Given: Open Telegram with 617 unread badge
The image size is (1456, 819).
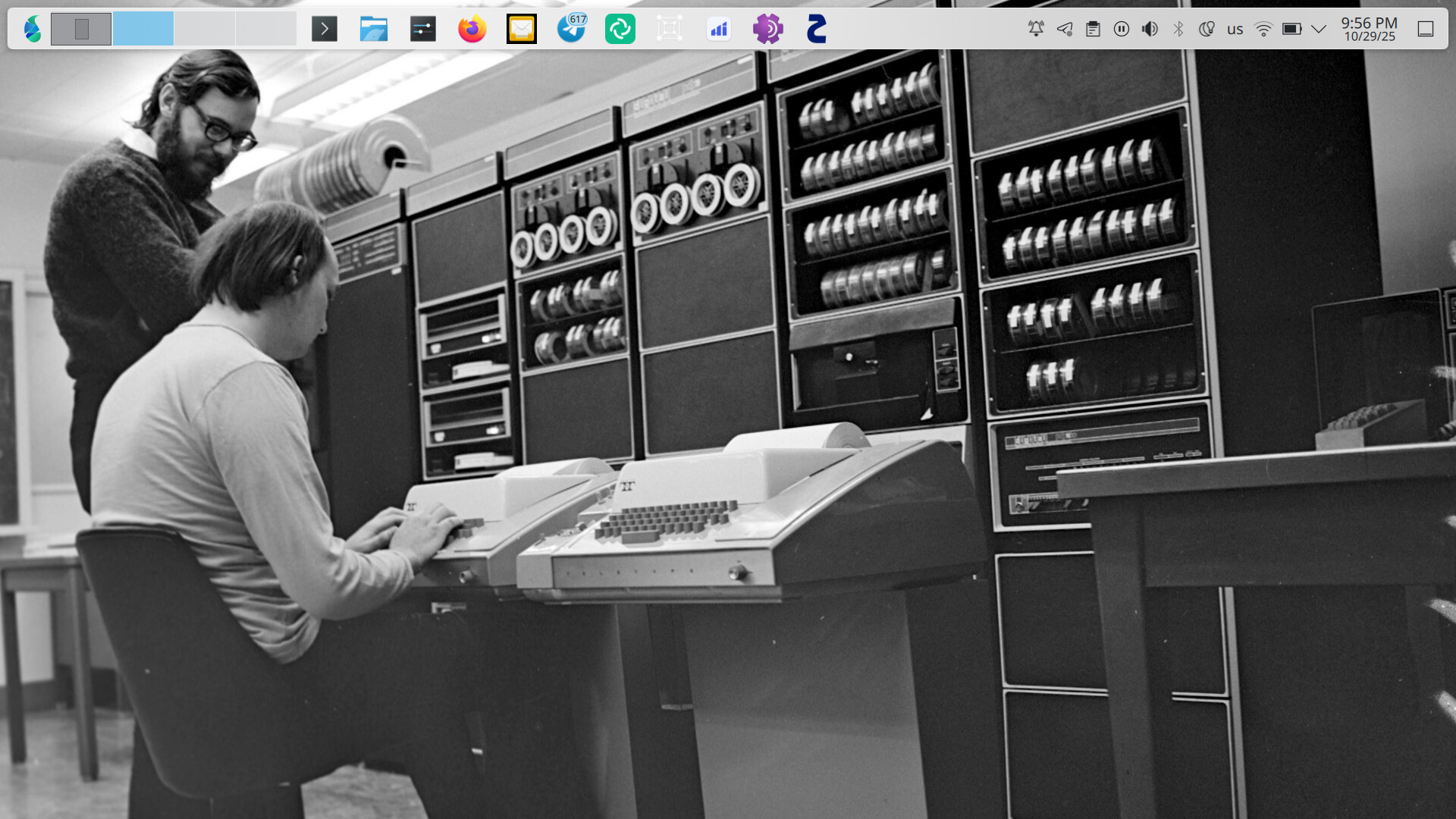Looking at the screenshot, I should [x=571, y=29].
